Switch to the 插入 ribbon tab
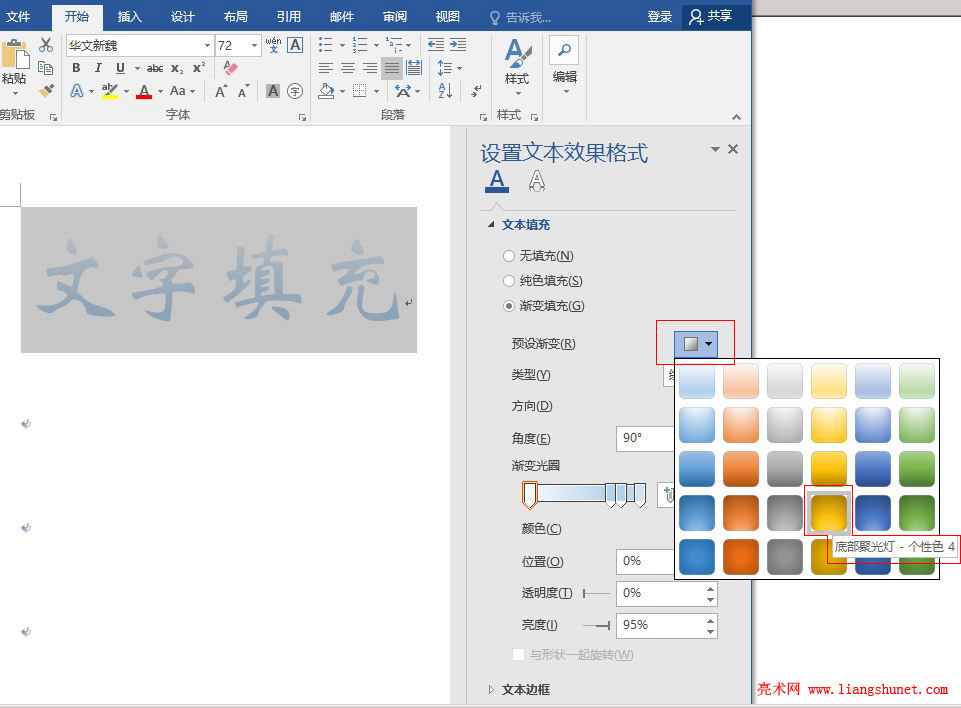Screen dimensions: 961x708 tap(129, 17)
